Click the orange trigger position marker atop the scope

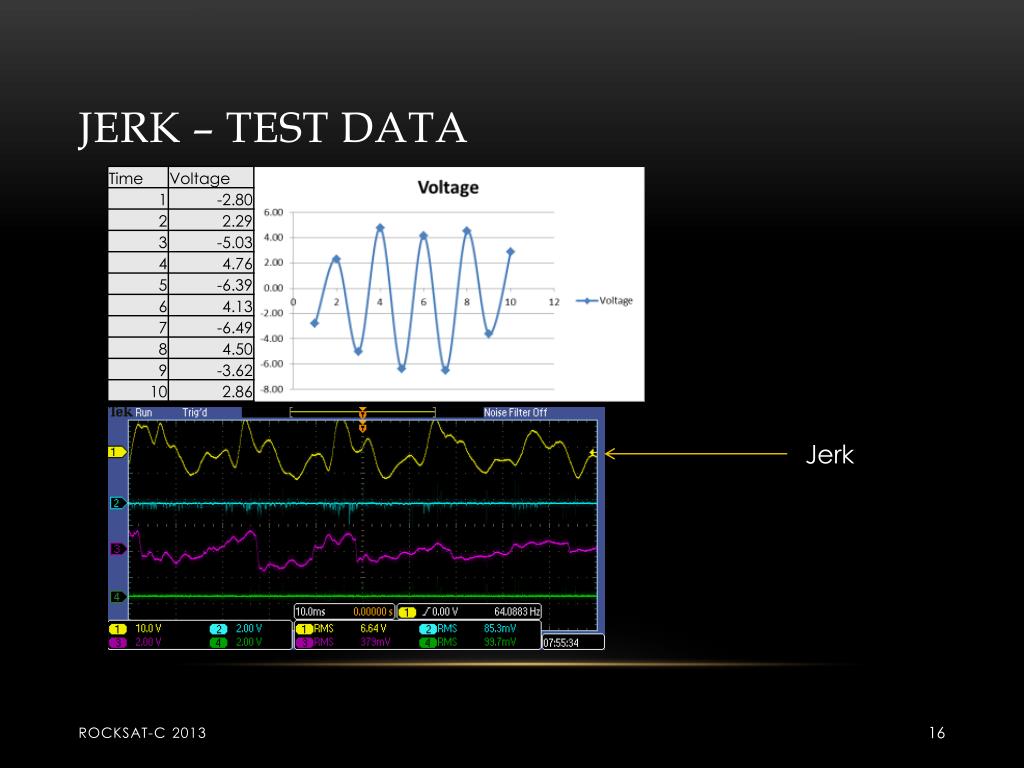[x=362, y=413]
